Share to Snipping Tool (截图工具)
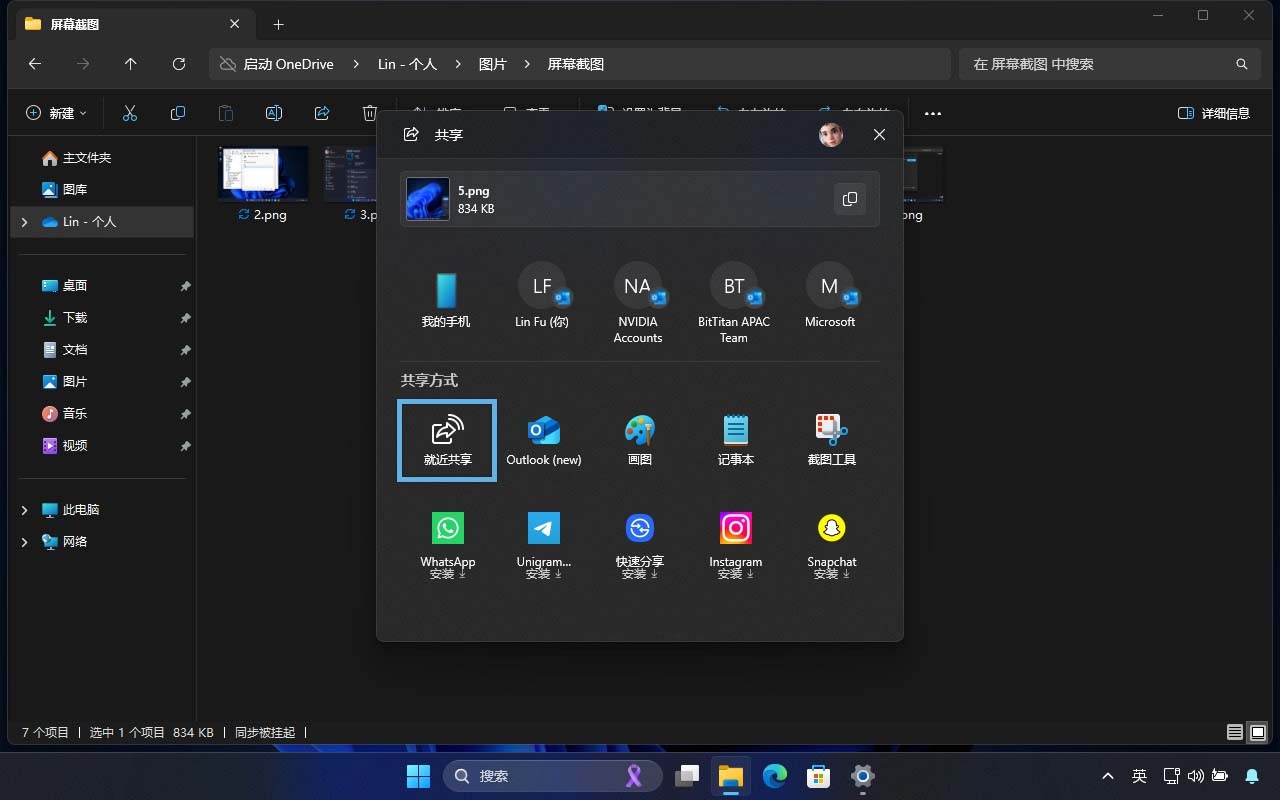The width and height of the screenshot is (1280, 800). [x=831, y=440]
